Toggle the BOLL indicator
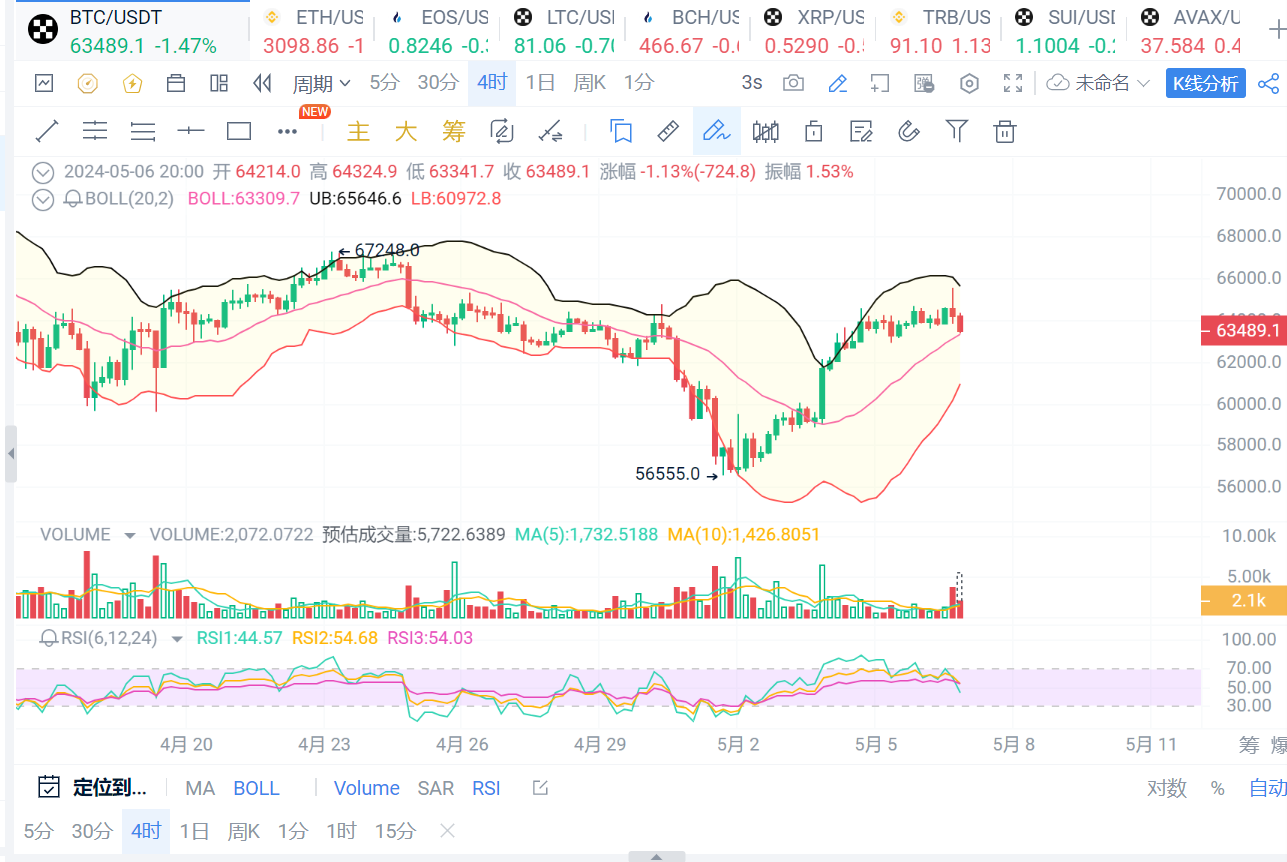The image size is (1287, 862). point(256,788)
